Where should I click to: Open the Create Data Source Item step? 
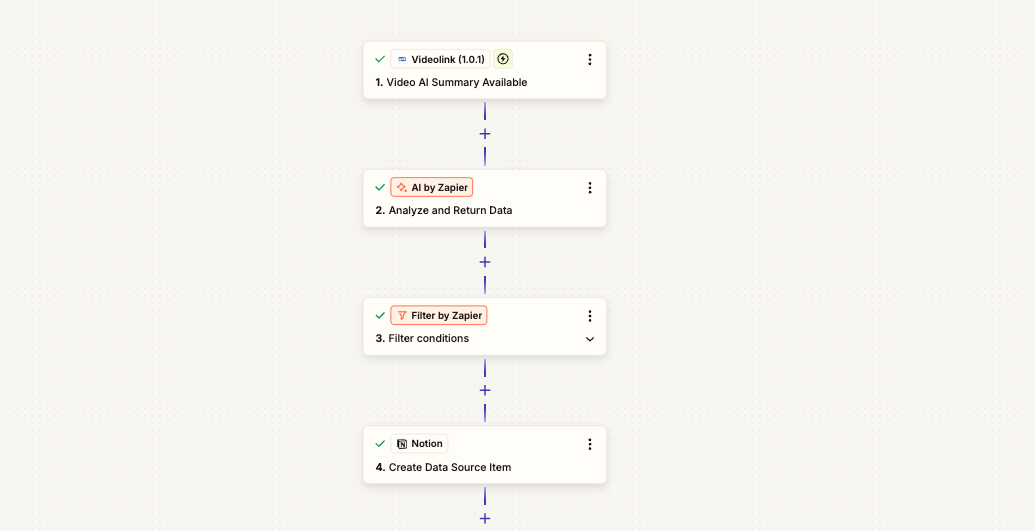(450, 467)
